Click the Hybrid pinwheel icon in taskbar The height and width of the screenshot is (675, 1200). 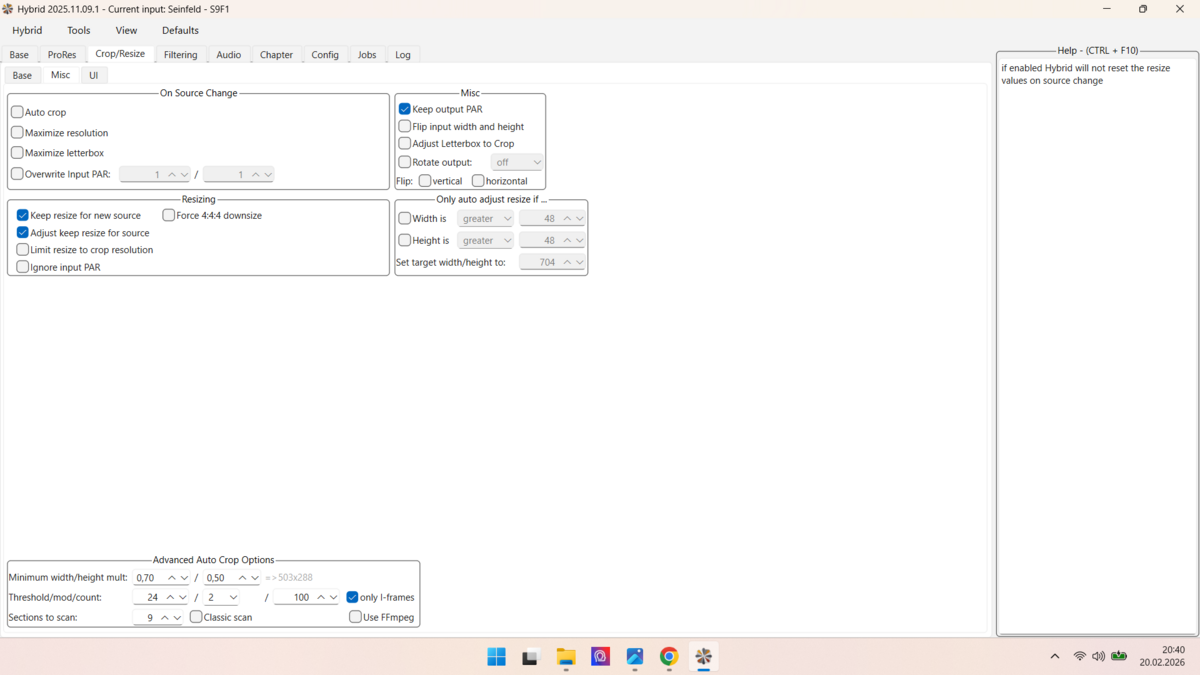[704, 657]
